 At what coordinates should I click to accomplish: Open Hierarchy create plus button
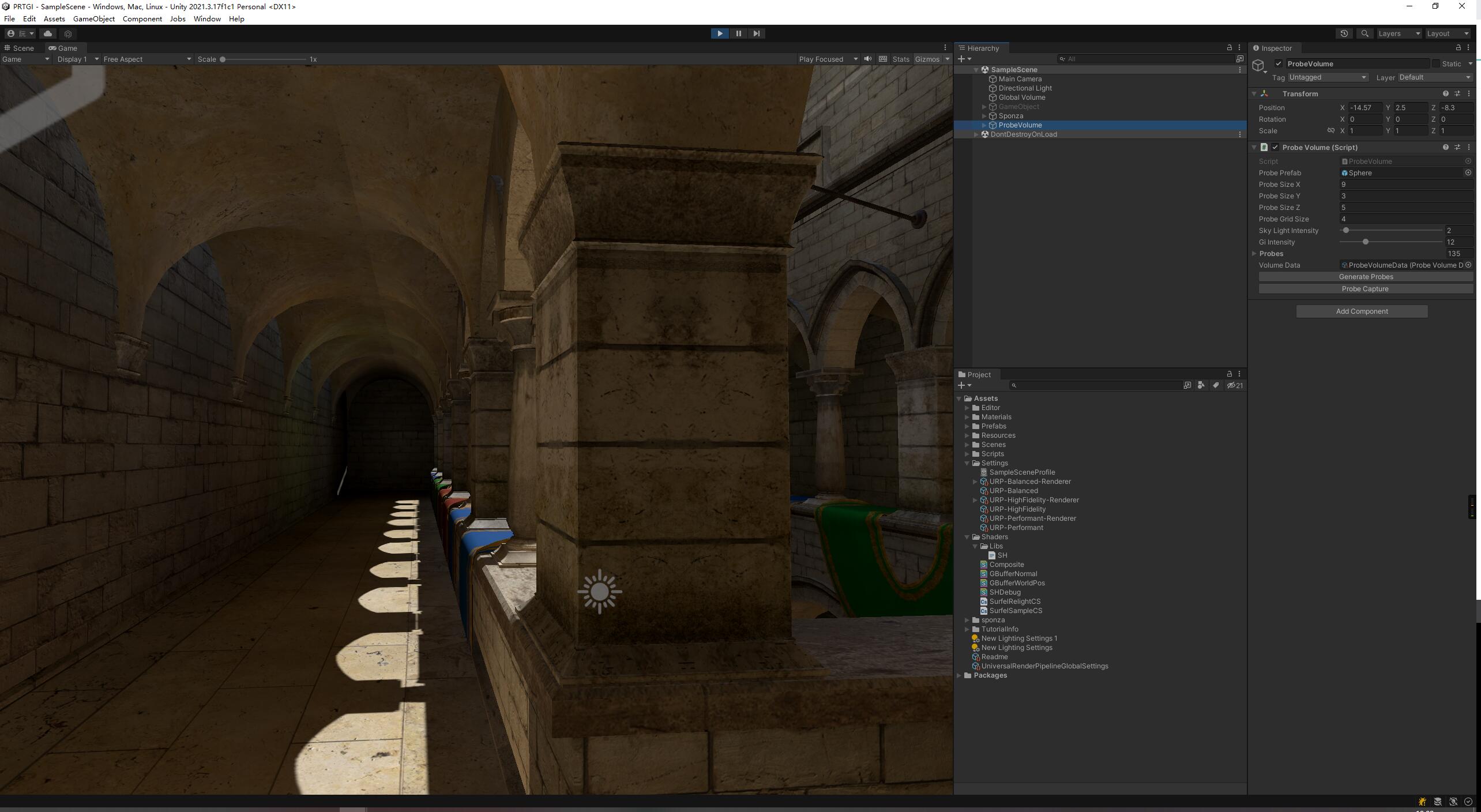click(964, 59)
